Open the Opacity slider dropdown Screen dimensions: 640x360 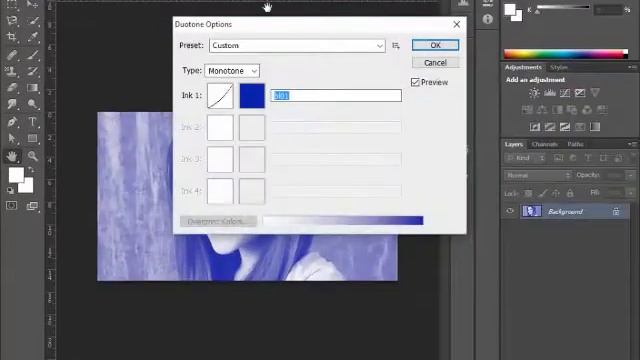631,176
